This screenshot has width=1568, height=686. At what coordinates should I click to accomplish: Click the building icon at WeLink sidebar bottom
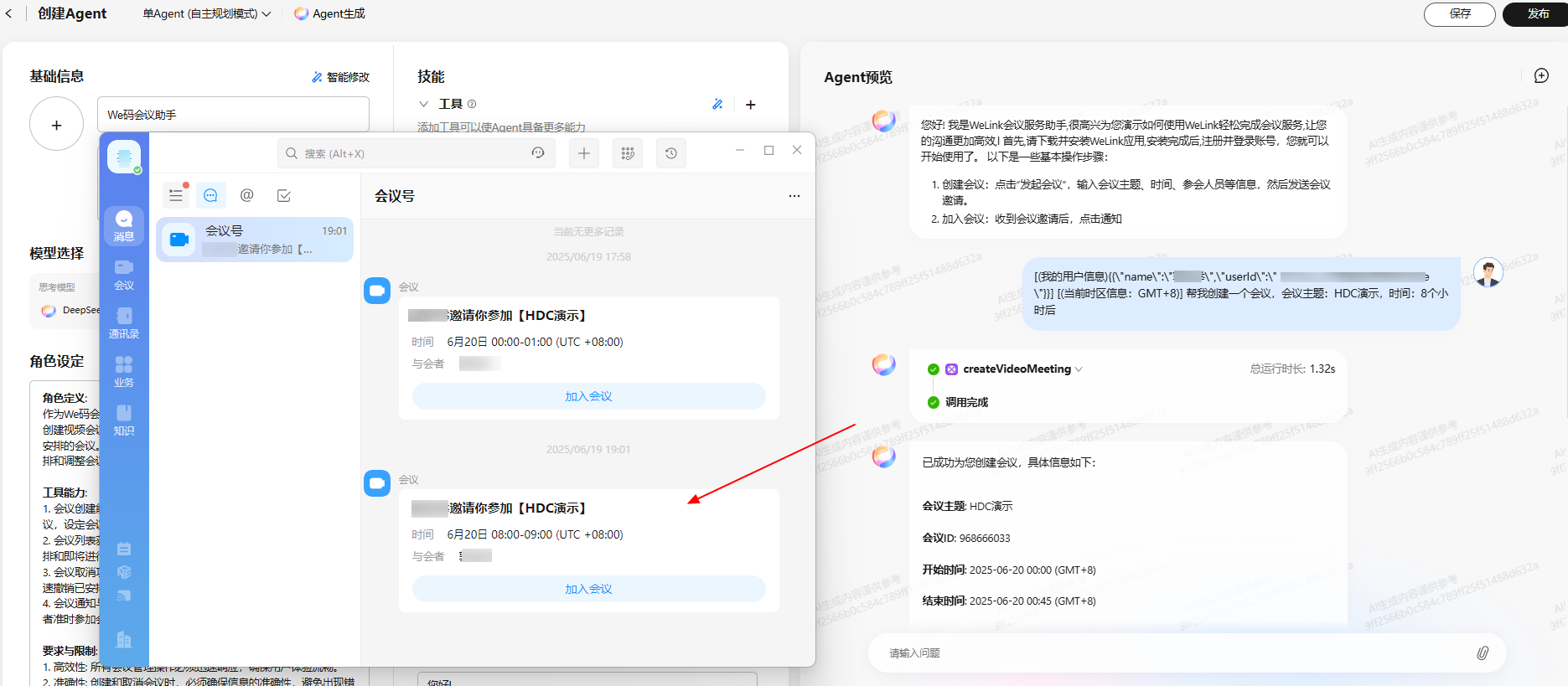[124, 640]
